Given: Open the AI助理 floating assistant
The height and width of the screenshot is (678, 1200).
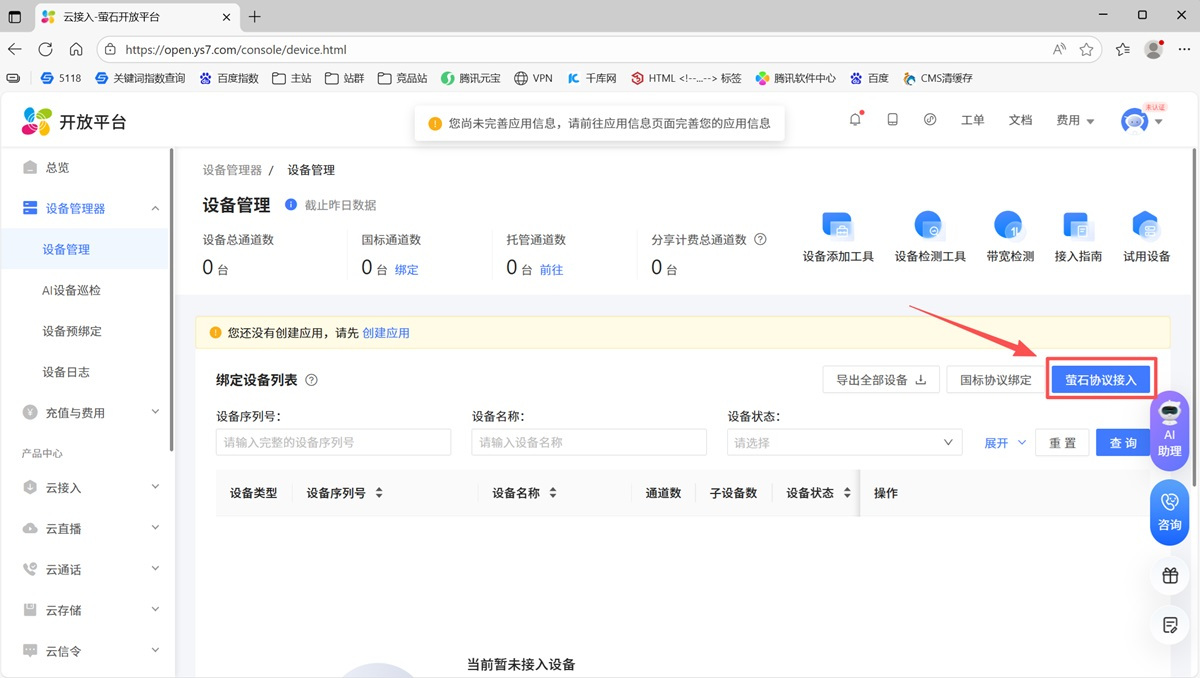Looking at the screenshot, I should 1169,427.
